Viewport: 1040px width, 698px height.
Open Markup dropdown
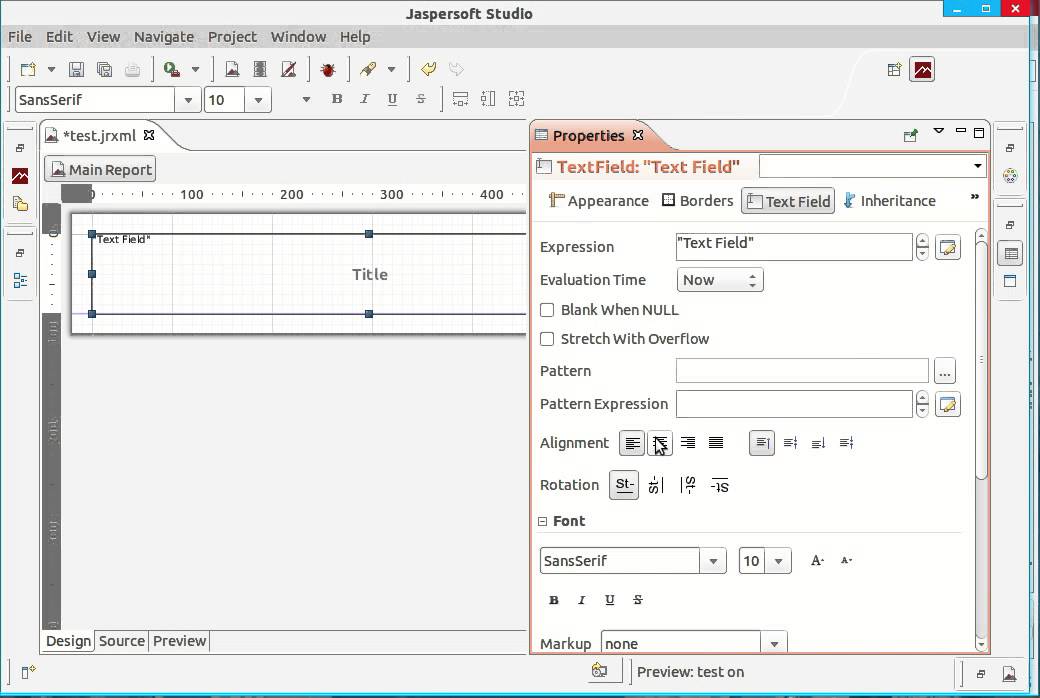774,644
